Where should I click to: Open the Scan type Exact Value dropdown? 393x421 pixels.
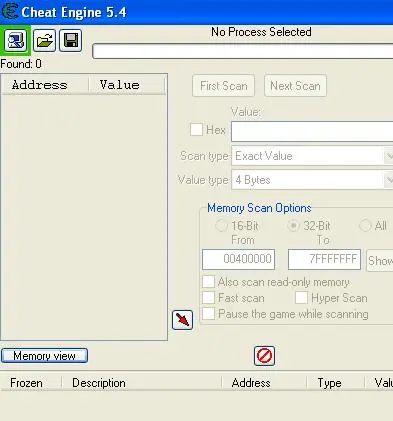(312, 156)
